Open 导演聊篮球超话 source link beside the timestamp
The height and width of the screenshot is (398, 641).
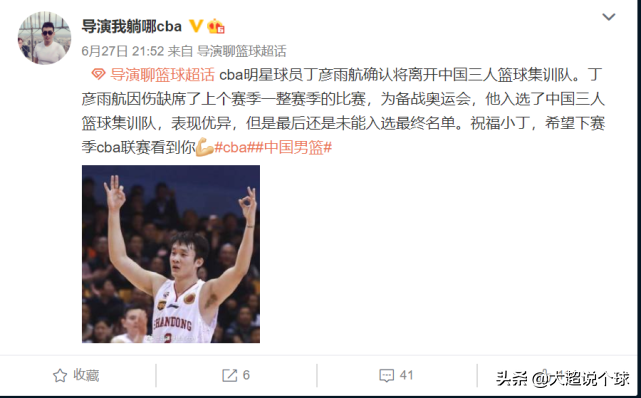[242, 51]
